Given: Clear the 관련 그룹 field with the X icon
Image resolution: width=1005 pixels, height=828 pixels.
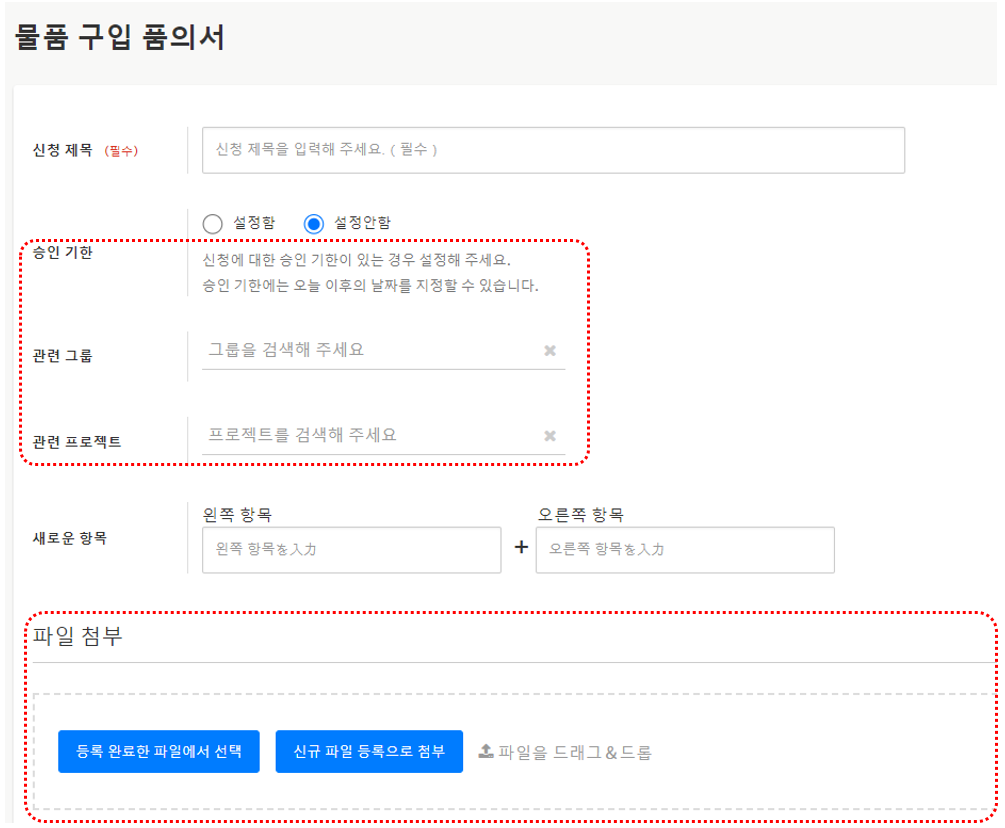Looking at the screenshot, I should [x=549, y=351].
